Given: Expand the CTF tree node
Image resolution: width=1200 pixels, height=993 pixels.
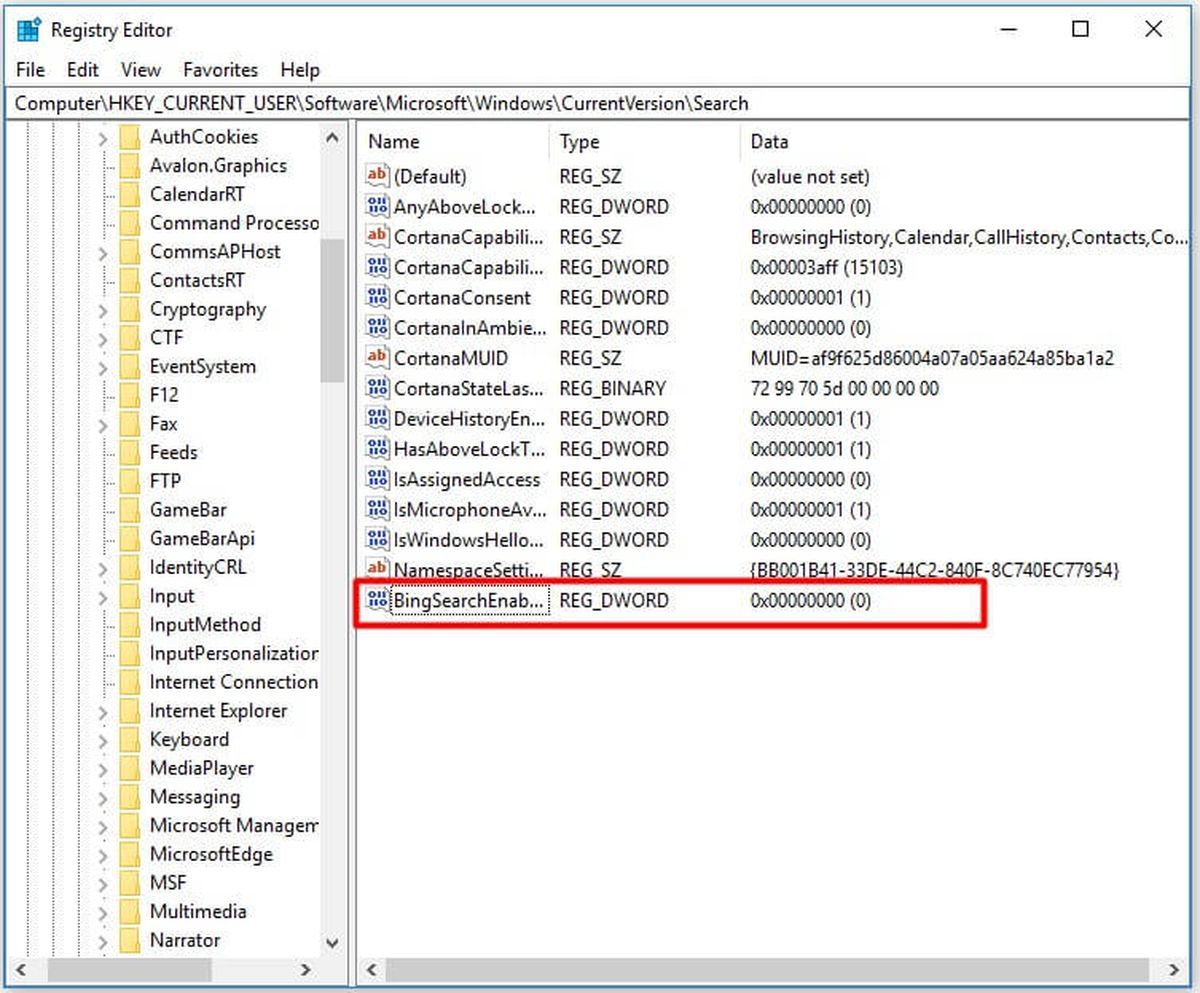Looking at the screenshot, I should [x=103, y=339].
